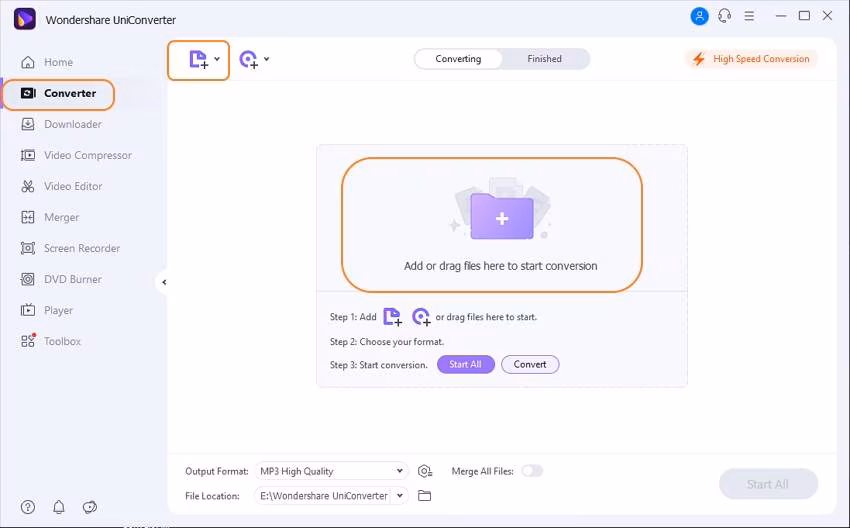Open the Video Editor
Image resolution: width=850 pixels, height=528 pixels.
61,186
